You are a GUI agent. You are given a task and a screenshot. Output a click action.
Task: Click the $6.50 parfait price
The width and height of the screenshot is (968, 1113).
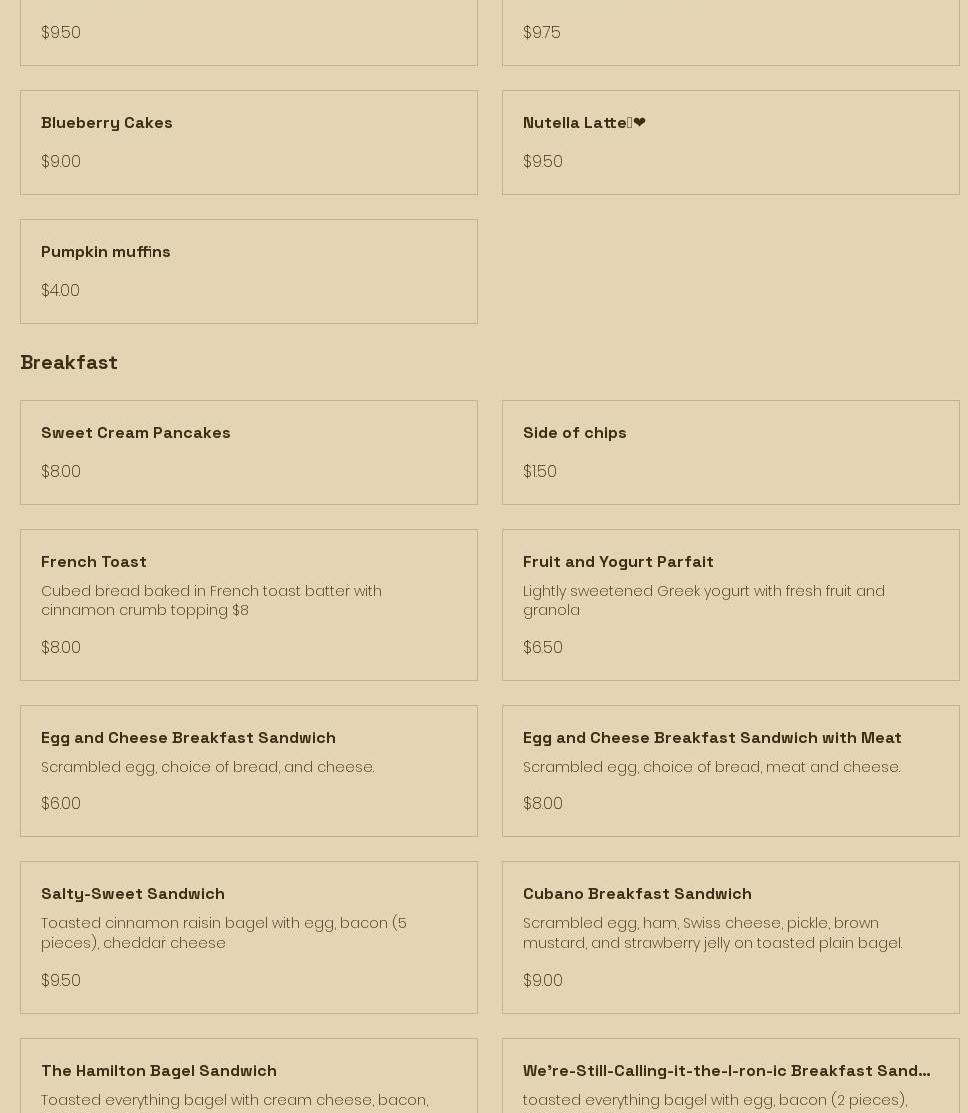(543, 647)
